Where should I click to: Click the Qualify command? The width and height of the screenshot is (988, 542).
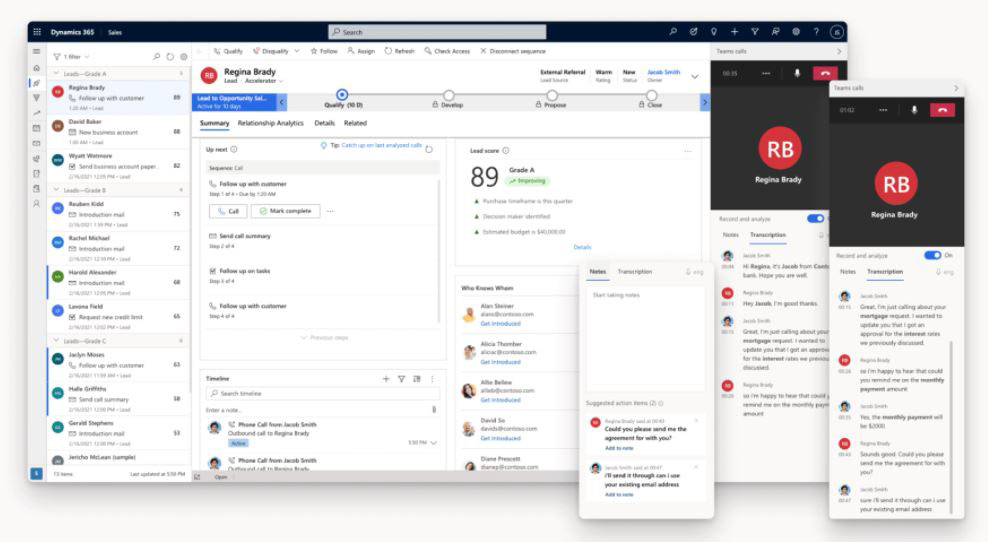click(x=228, y=51)
